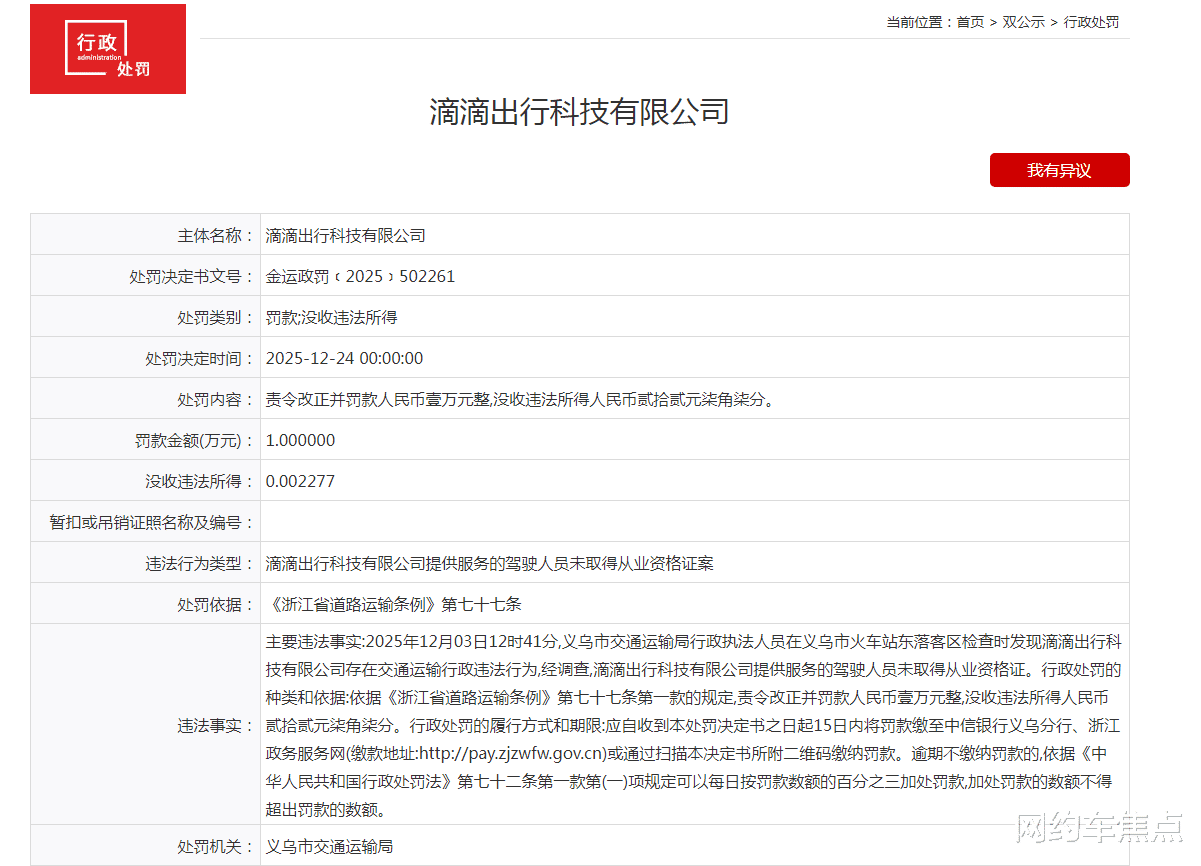The width and height of the screenshot is (1201, 866).
Task: Select the 违法事实 label
Action: pyautogui.click(x=216, y=725)
